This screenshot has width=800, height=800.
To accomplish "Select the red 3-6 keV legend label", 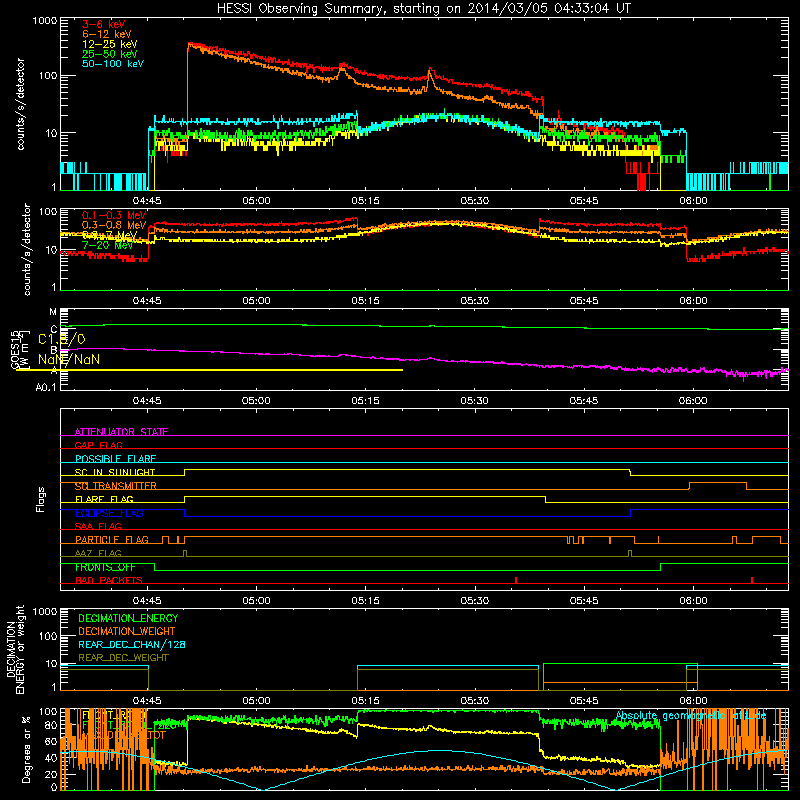I will 104,24.
